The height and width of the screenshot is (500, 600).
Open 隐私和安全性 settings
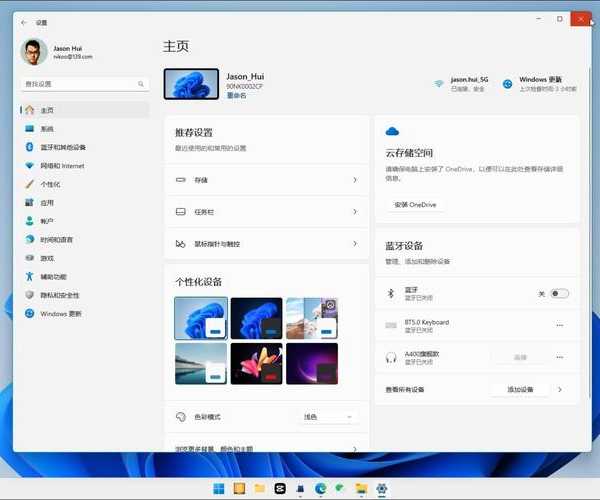click(x=59, y=295)
